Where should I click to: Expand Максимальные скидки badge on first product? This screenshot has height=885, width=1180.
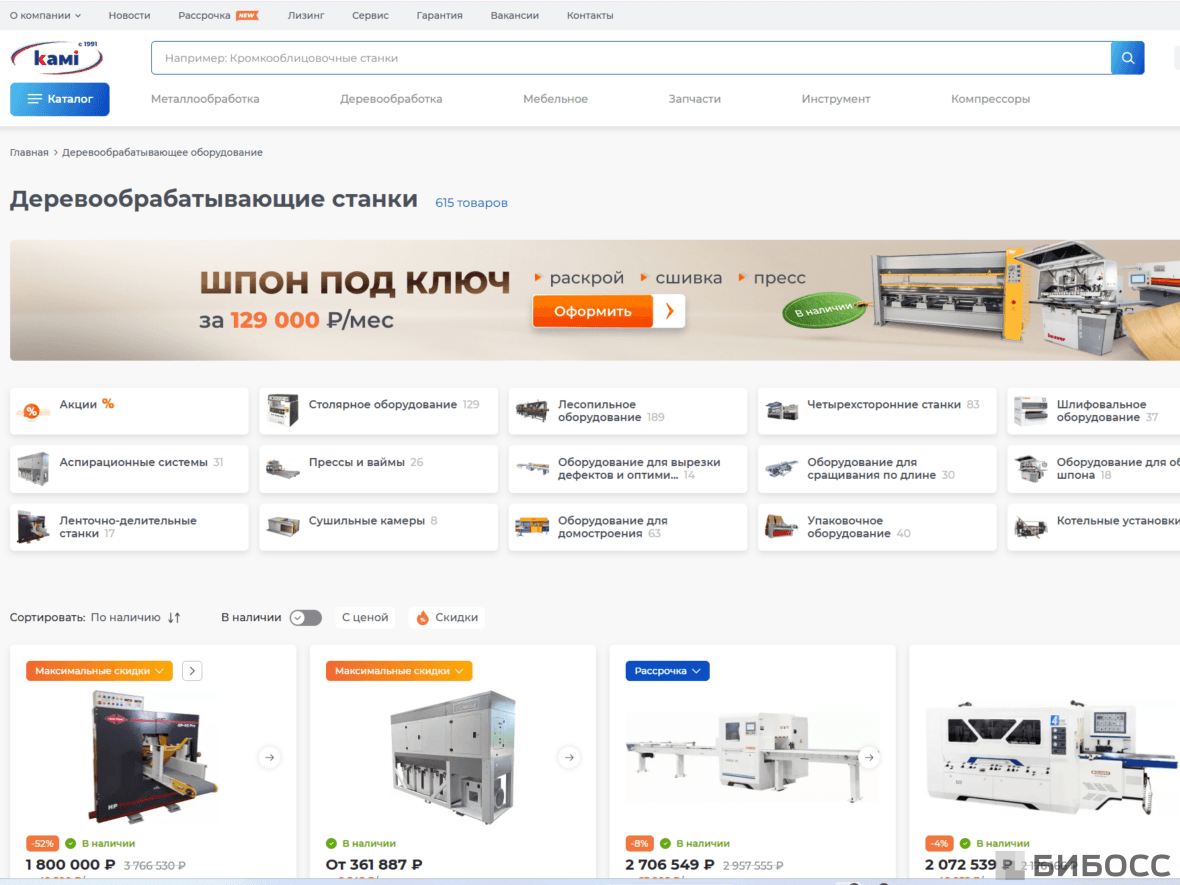click(x=99, y=671)
